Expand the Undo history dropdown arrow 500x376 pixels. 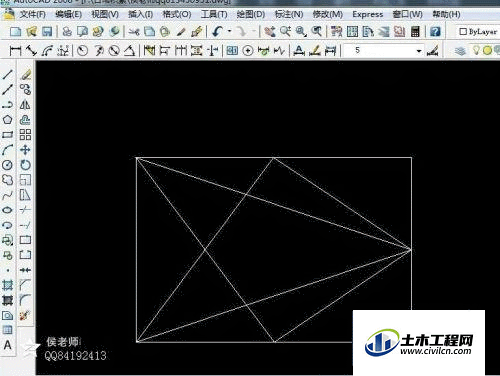[229, 32]
